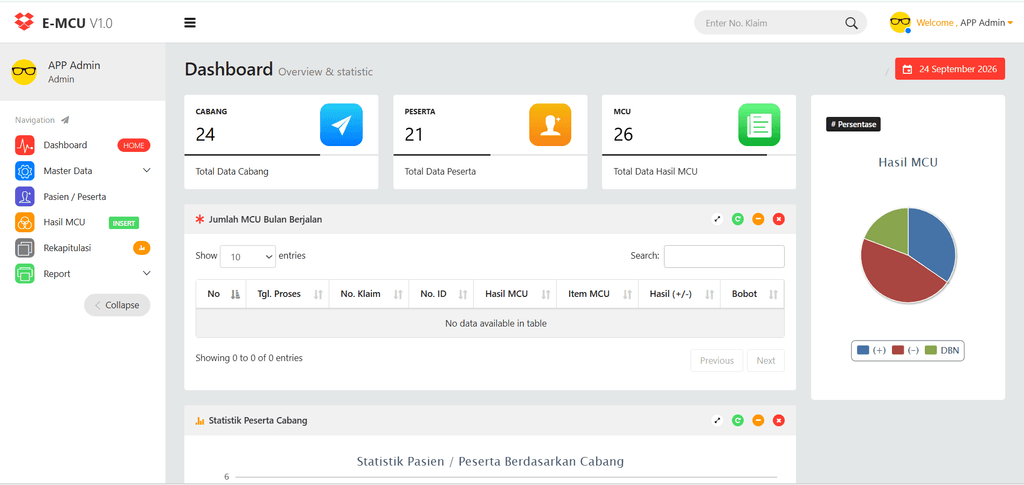Click the navigation paper-plane icon
The image size is (1024, 485).
point(65,120)
